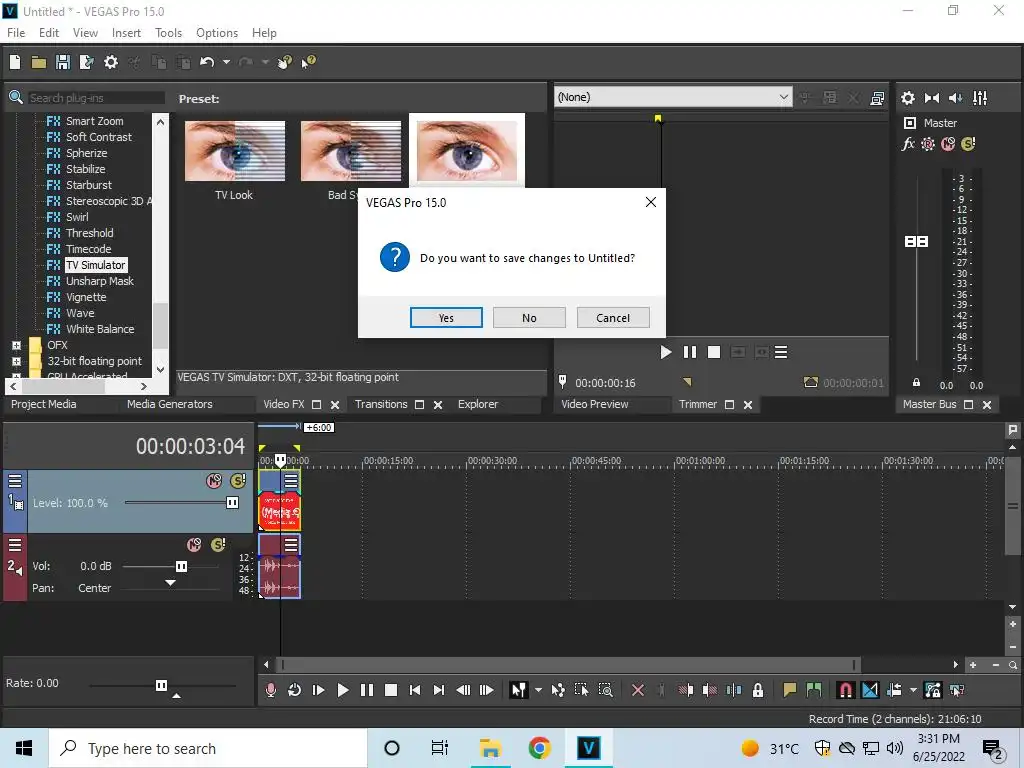The image size is (1024, 768).
Task: Open the Insert menu
Action: [126, 33]
